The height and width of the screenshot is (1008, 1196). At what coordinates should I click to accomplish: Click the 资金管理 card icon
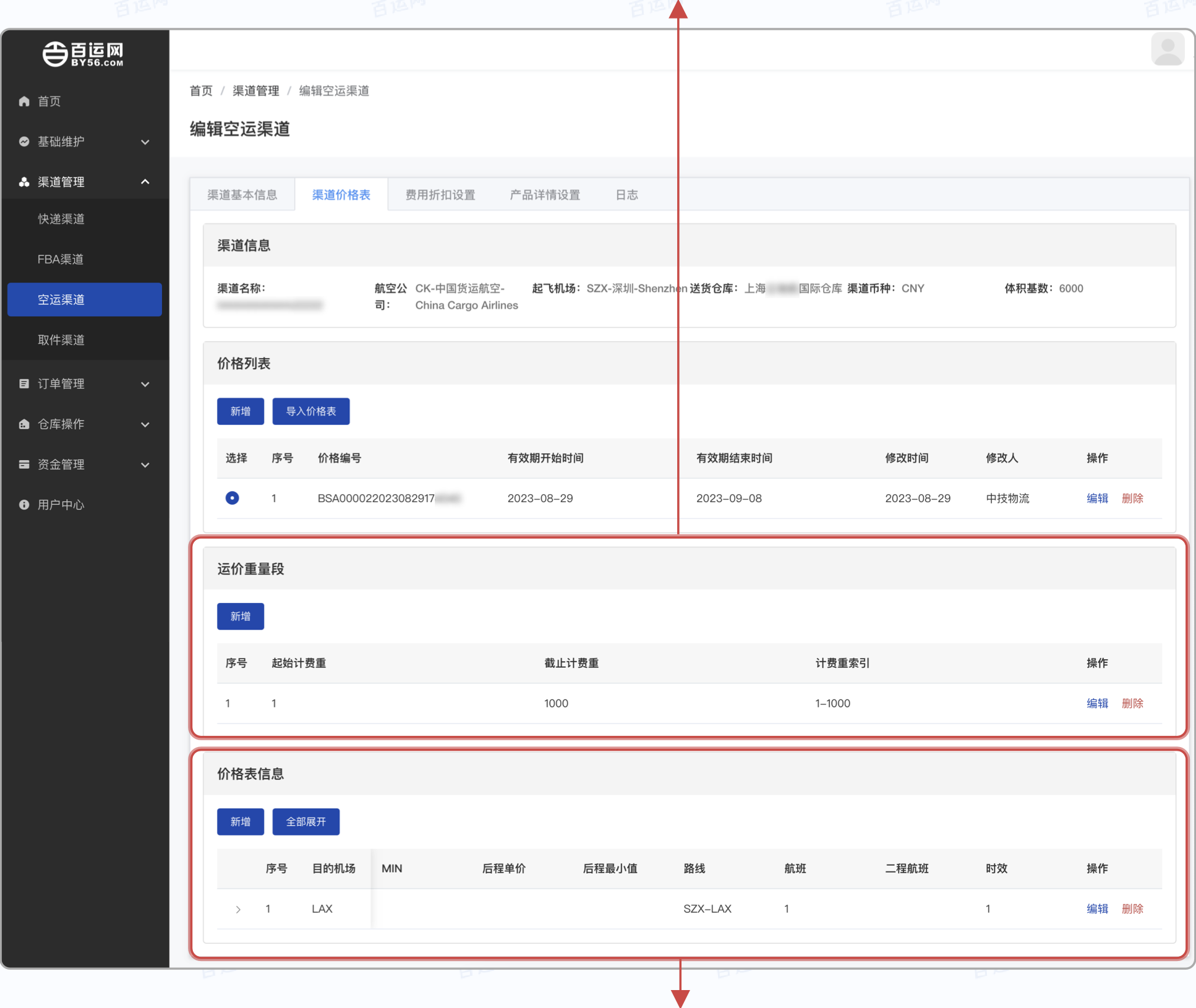click(24, 464)
